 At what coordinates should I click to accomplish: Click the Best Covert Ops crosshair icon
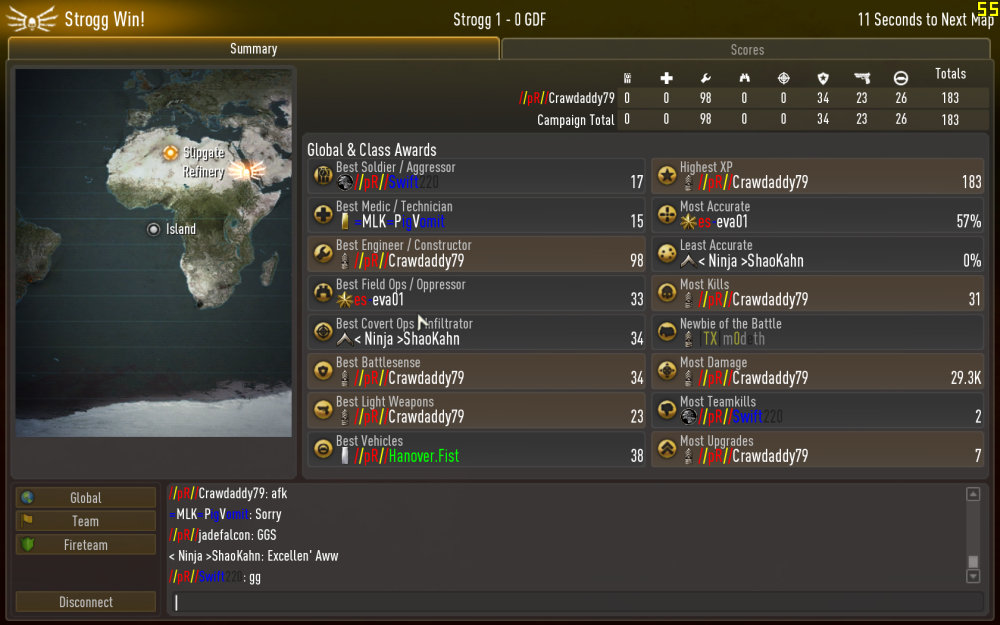[323, 332]
